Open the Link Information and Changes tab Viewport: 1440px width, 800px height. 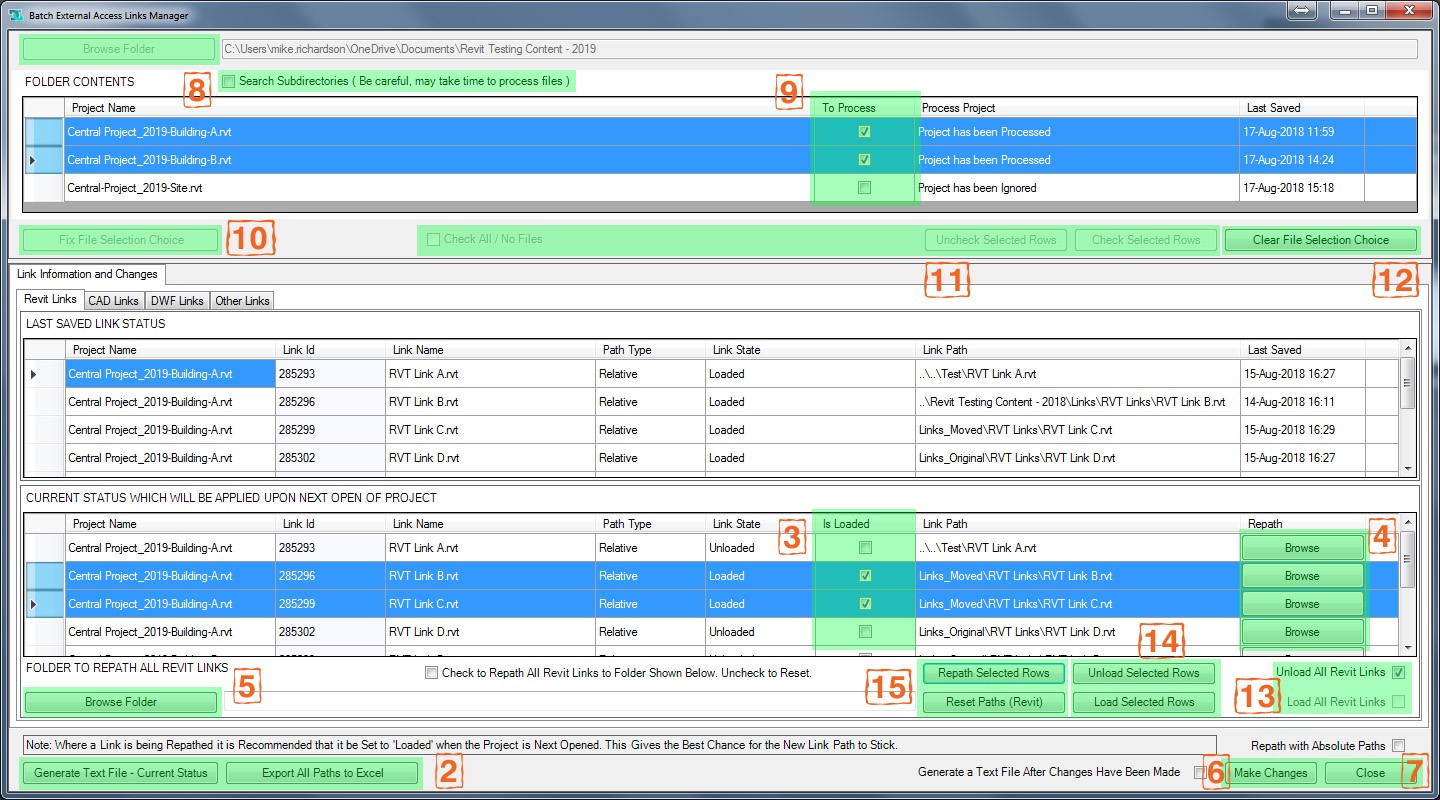click(87, 274)
